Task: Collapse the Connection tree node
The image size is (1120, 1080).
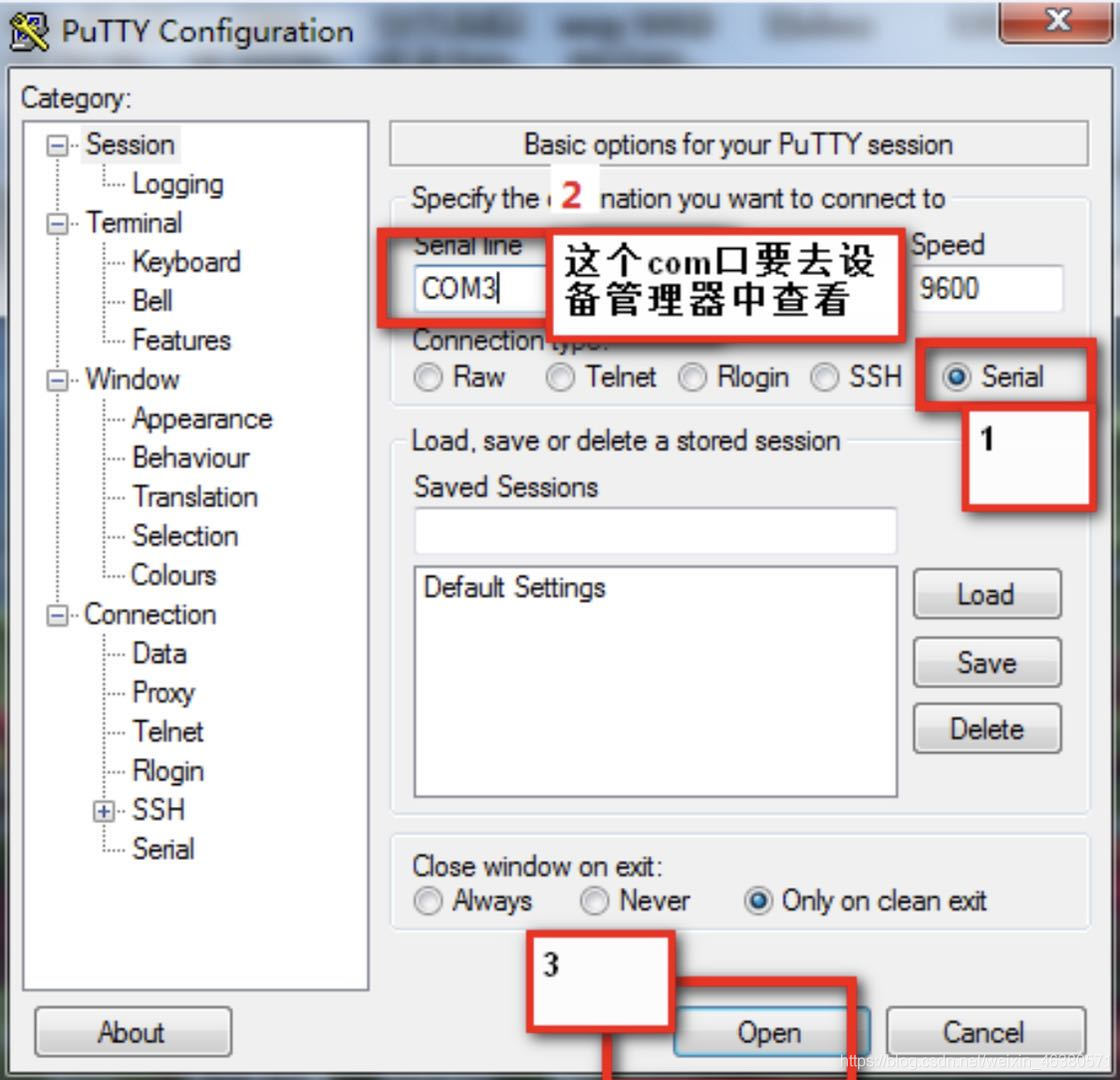Action: pyautogui.click(x=57, y=616)
